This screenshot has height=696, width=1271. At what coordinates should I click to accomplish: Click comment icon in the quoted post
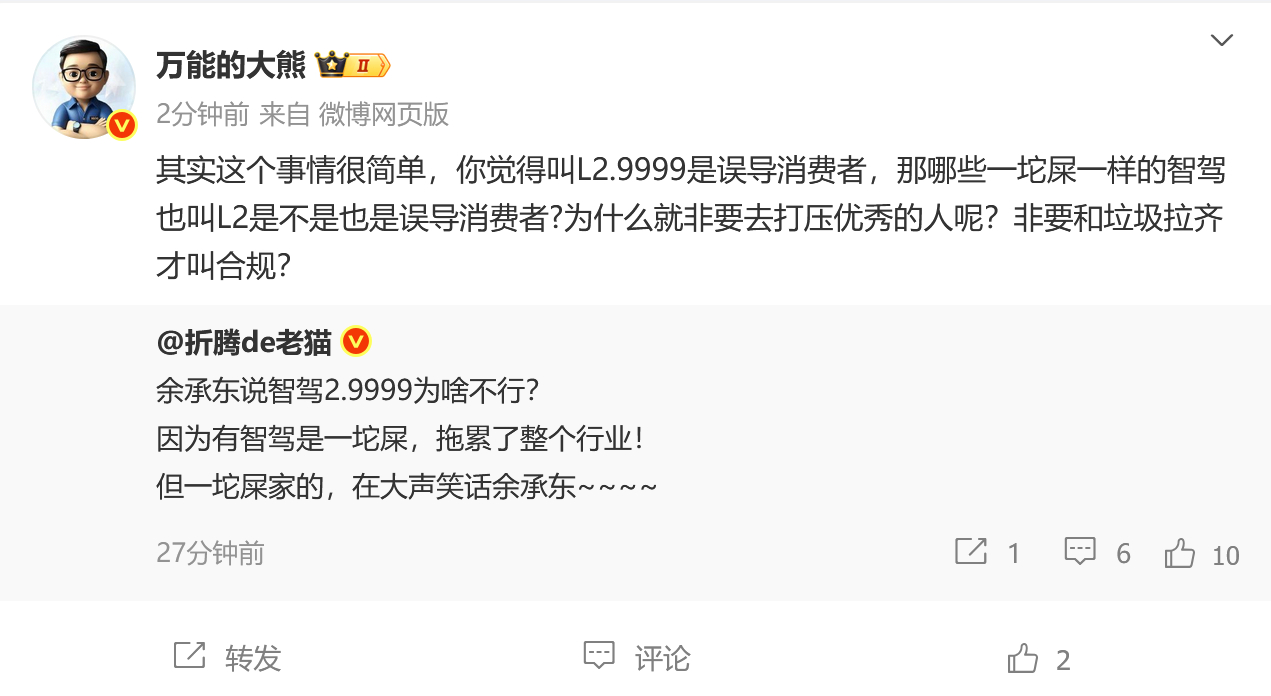(x=1080, y=552)
